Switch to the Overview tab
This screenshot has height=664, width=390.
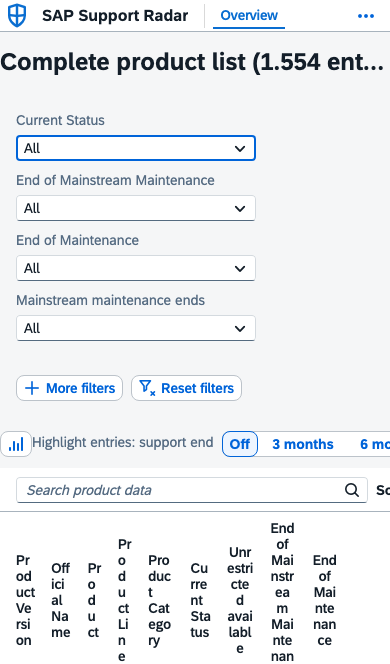249,15
